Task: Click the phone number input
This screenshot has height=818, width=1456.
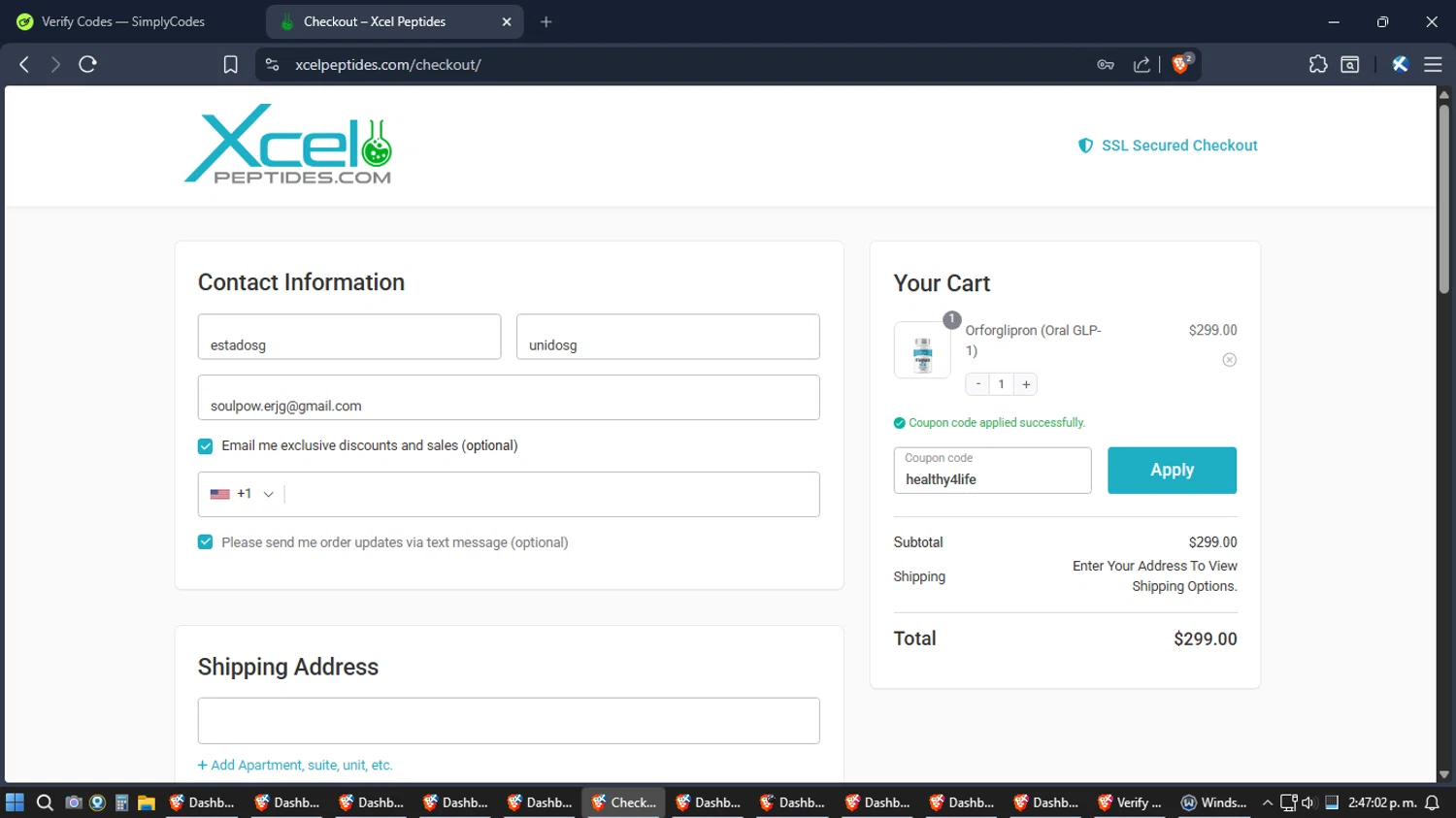Action: pos(551,494)
